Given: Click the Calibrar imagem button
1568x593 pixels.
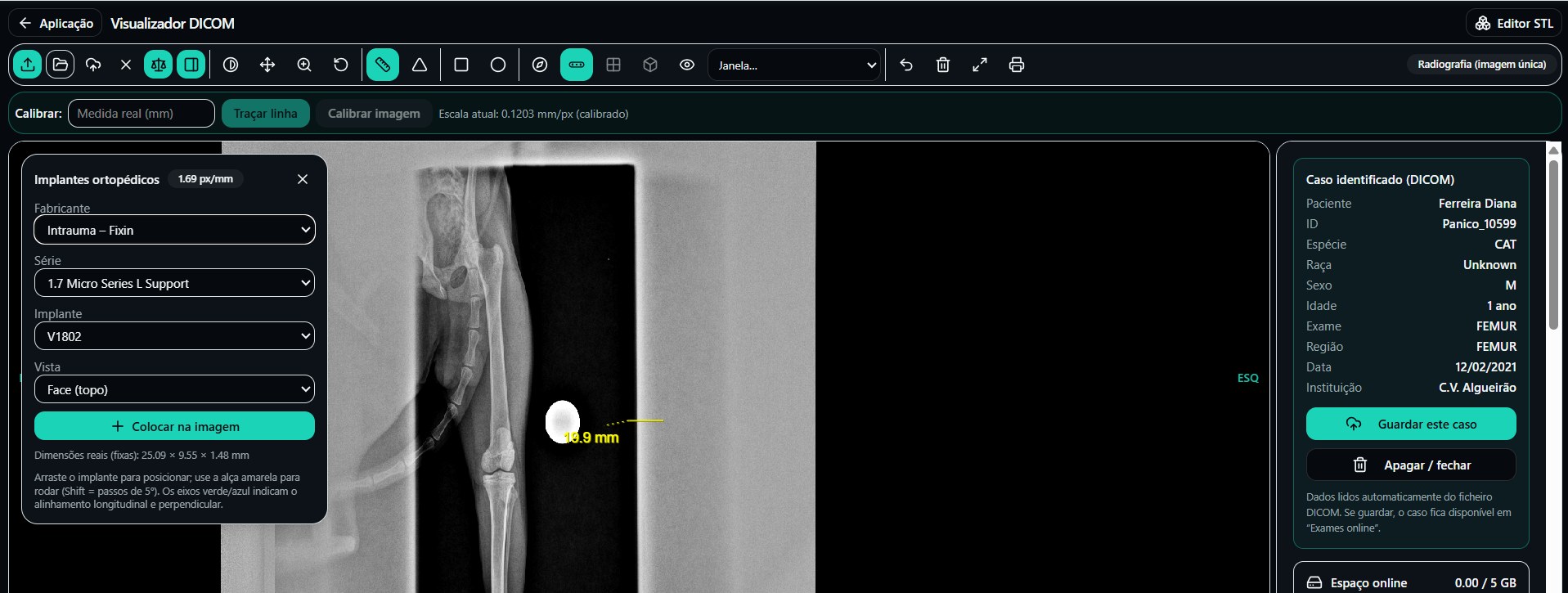Looking at the screenshot, I should tap(374, 114).
